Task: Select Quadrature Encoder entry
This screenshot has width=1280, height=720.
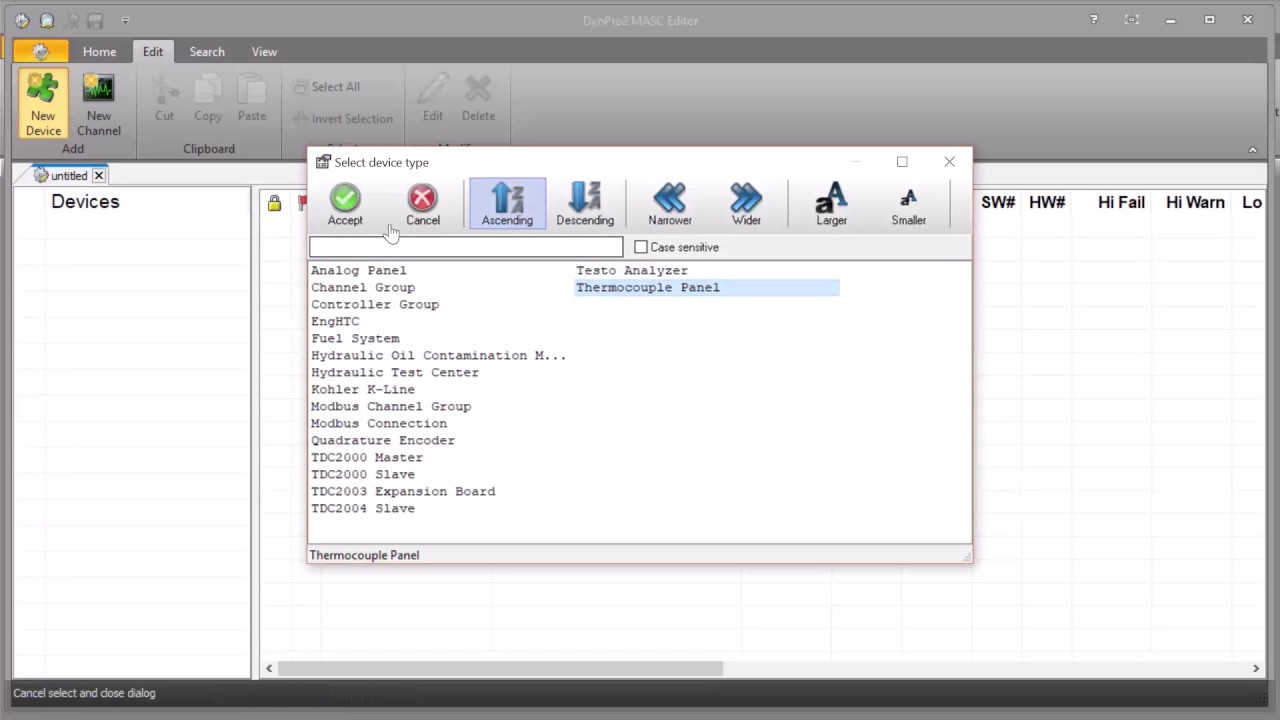Action: [x=383, y=440]
